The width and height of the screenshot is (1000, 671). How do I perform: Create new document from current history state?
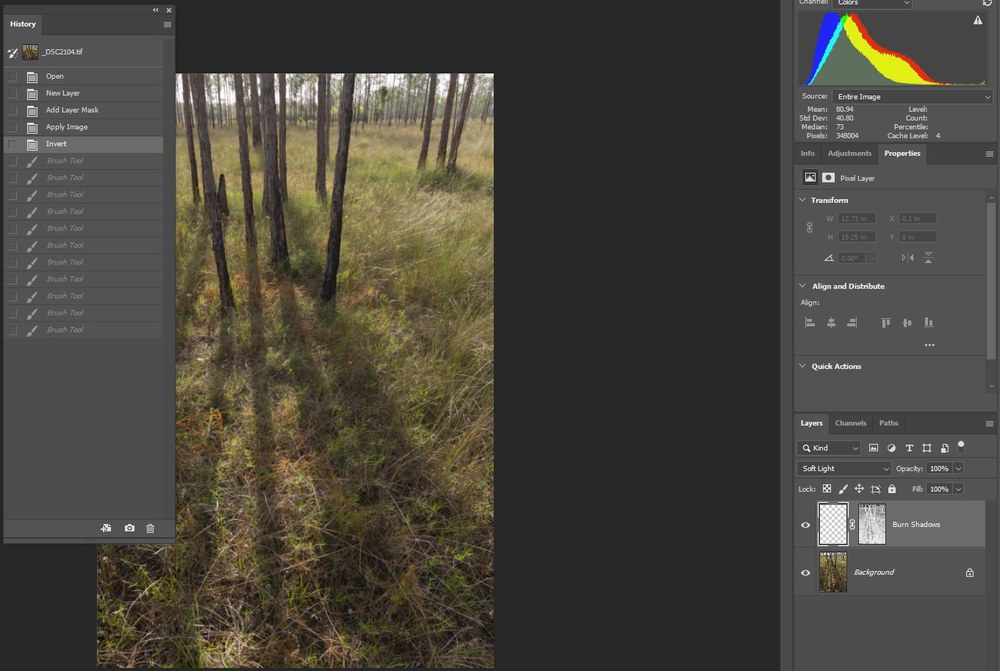(106, 528)
